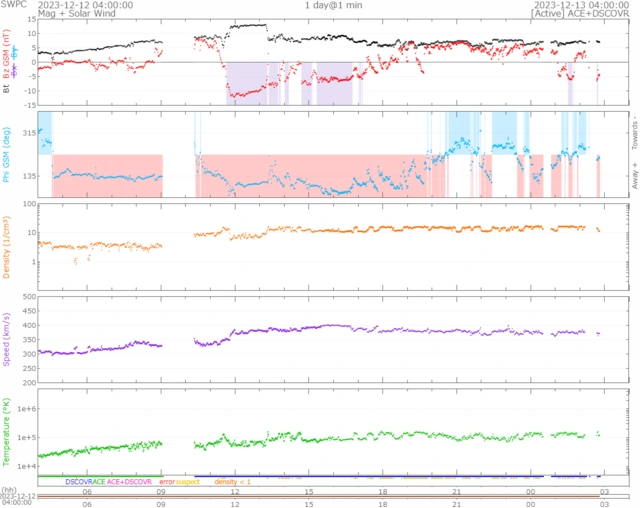Click the 250 tick on Speed axis

coord(29,368)
